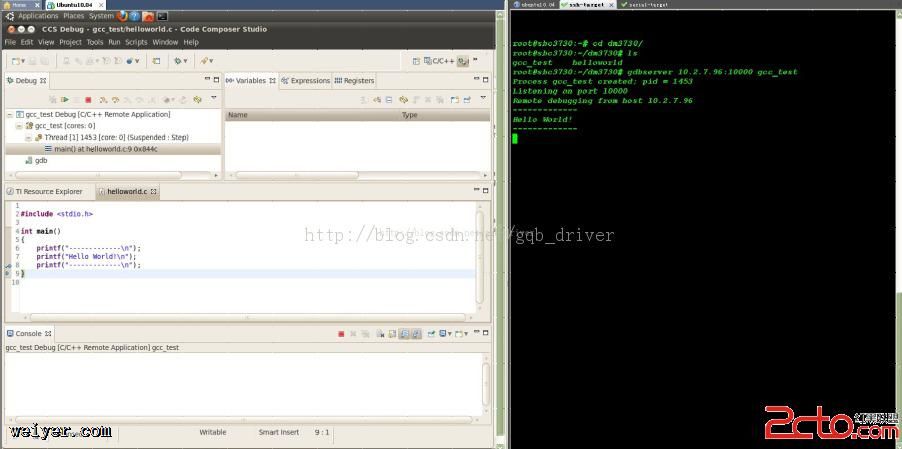Open the Project menu in menu bar
Screen dimensions: 902x449
click(x=70, y=42)
